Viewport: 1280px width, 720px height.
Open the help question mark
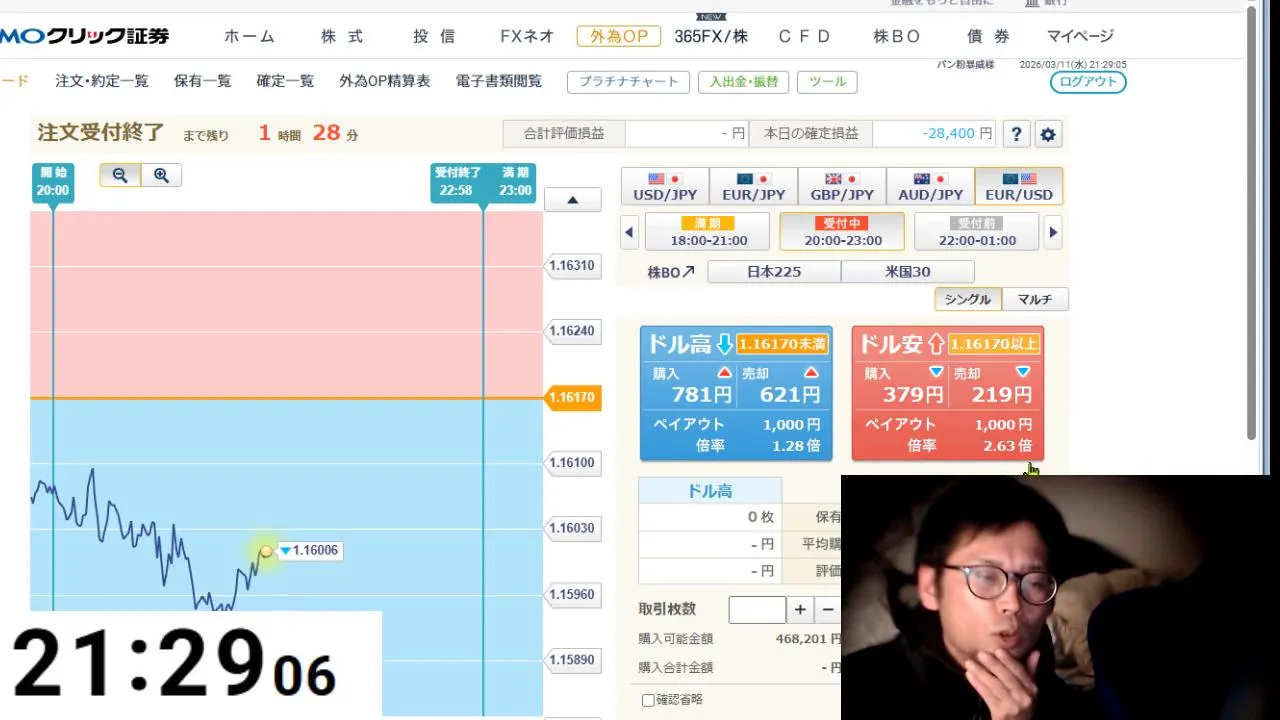pos(1016,134)
